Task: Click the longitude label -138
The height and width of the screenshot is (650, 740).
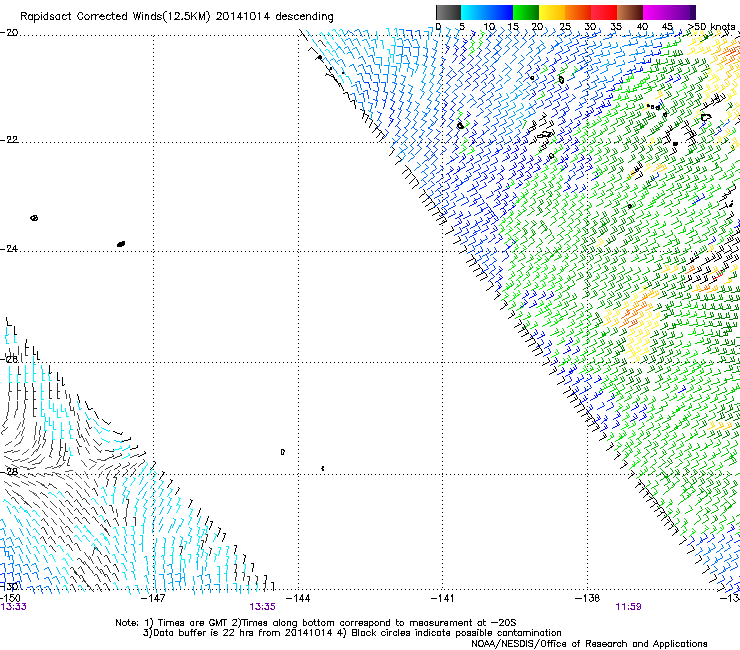Action: coord(588,599)
